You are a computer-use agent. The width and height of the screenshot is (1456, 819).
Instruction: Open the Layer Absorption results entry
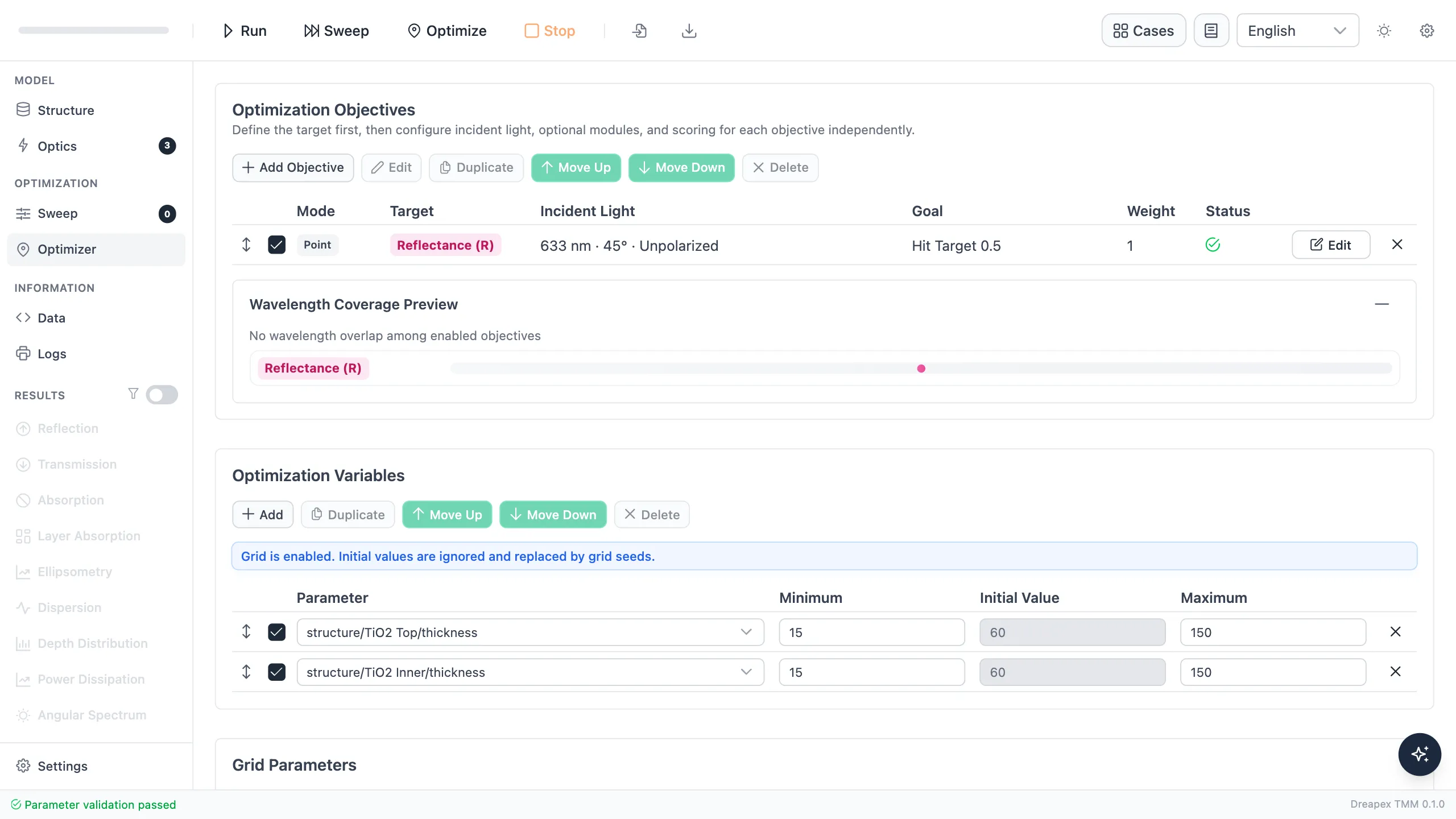(x=96, y=536)
